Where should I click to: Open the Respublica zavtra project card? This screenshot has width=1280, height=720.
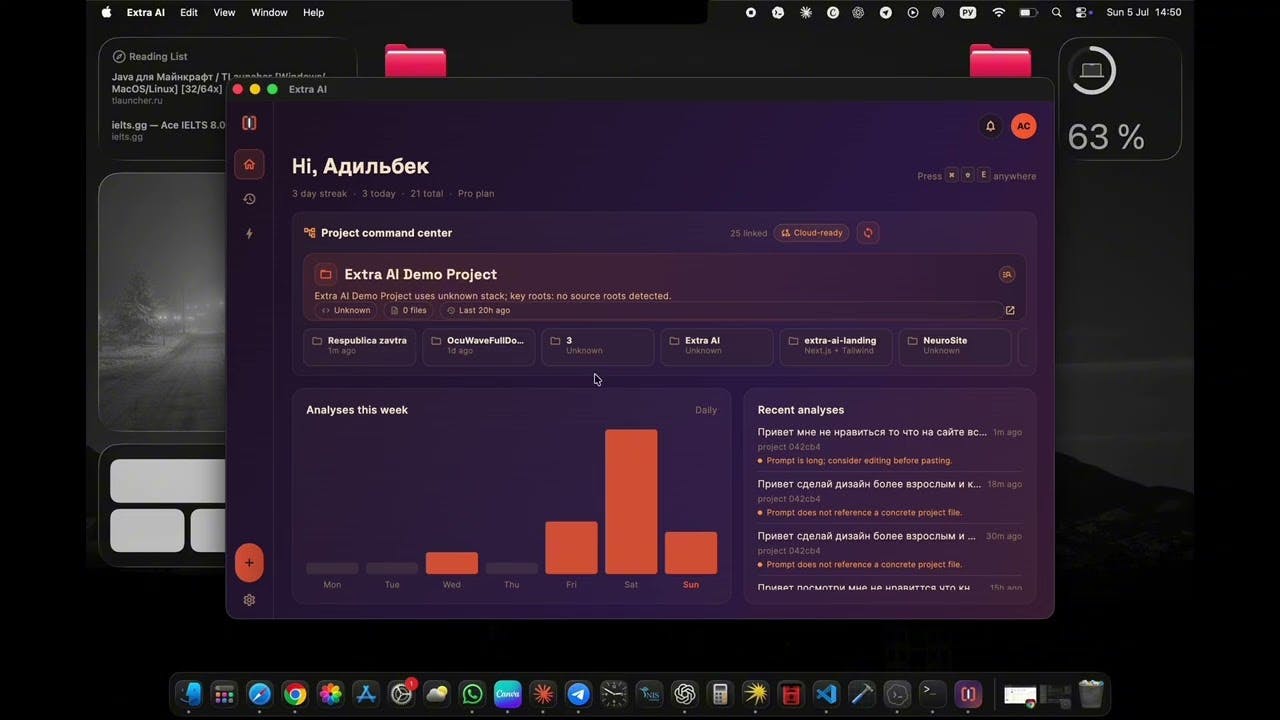359,346
